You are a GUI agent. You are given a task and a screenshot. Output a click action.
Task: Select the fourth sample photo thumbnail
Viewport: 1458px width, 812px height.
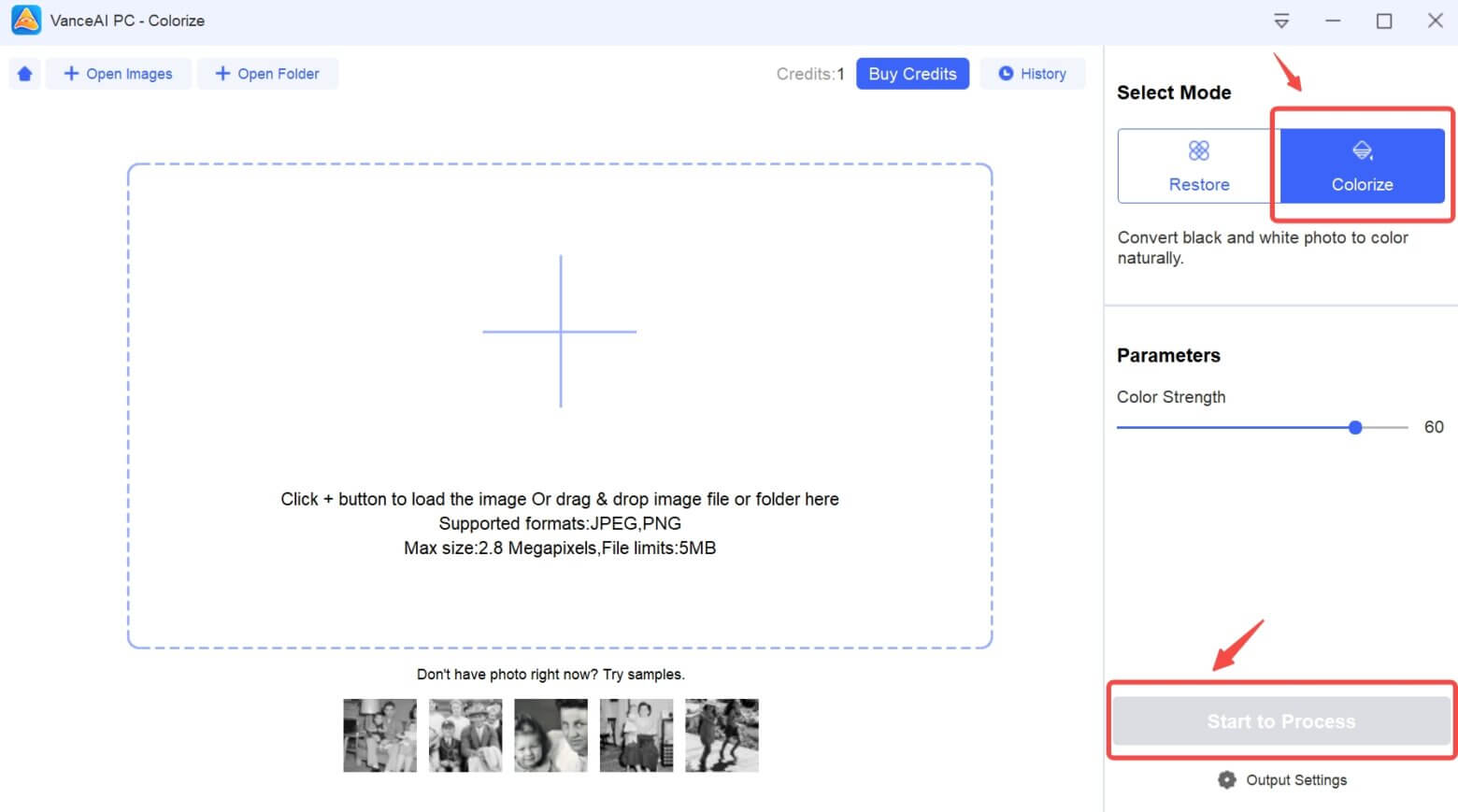[636, 735]
